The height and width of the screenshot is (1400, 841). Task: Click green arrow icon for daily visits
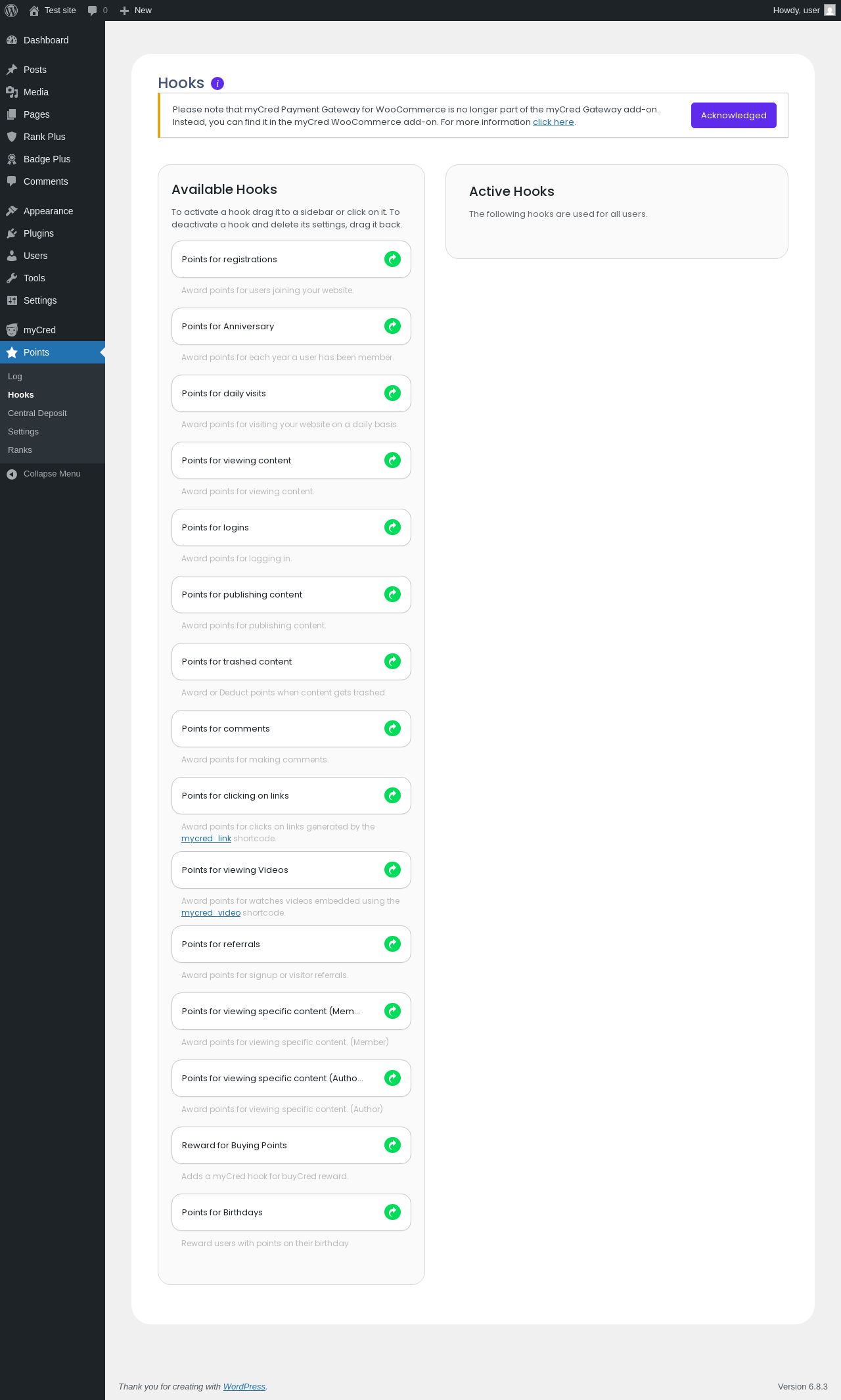(392, 393)
